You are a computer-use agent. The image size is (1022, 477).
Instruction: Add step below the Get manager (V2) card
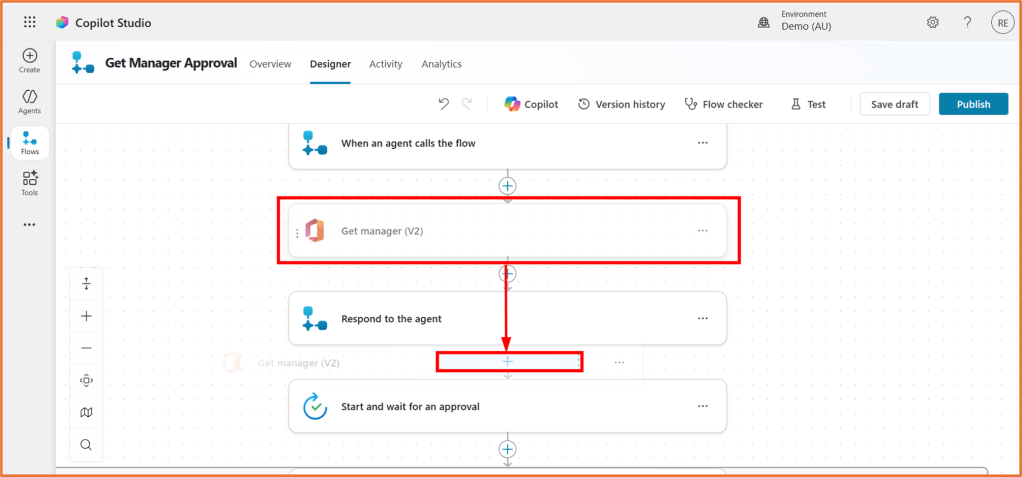[x=507, y=273]
